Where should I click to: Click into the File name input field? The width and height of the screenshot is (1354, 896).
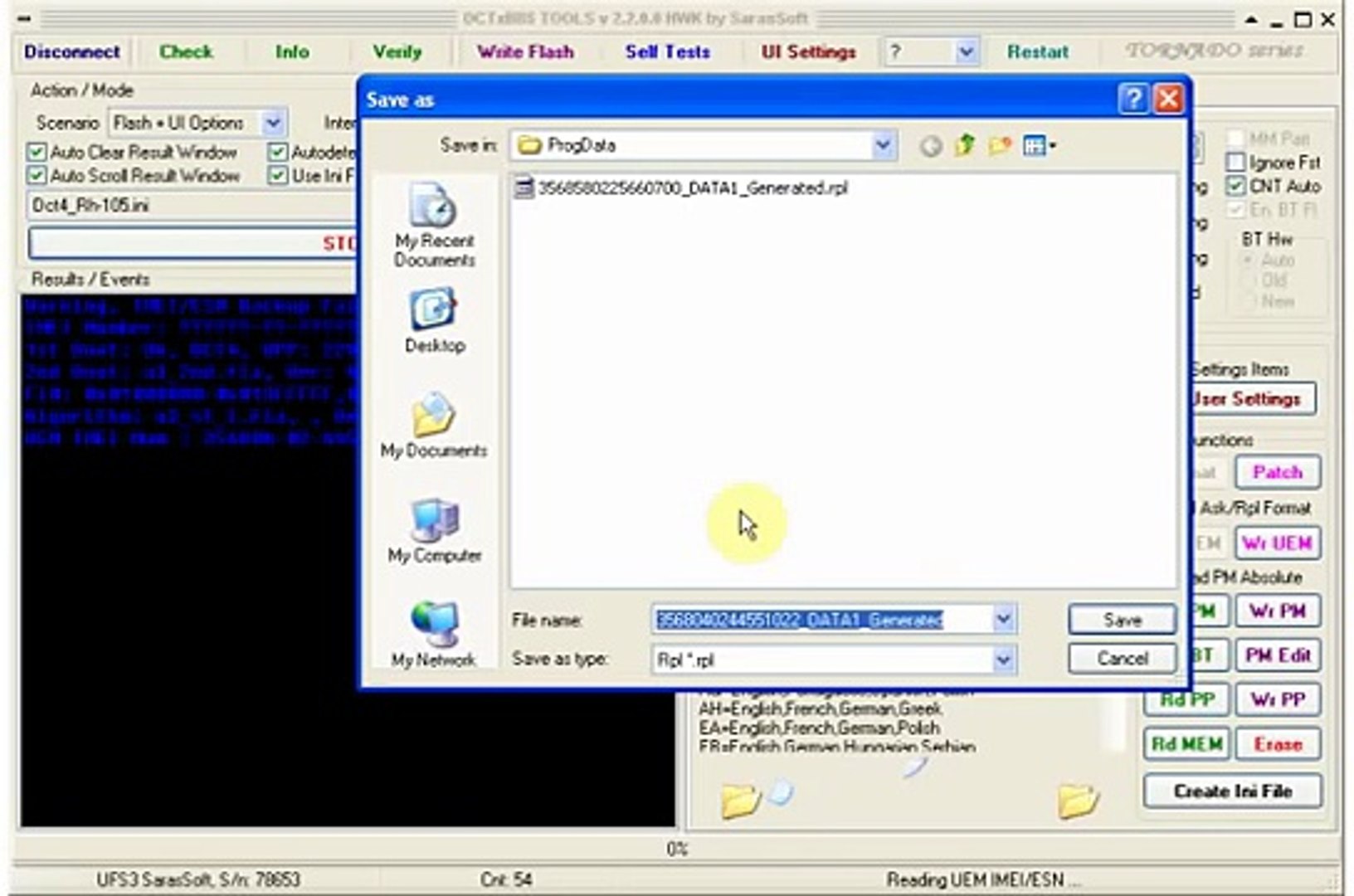point(822,620)
